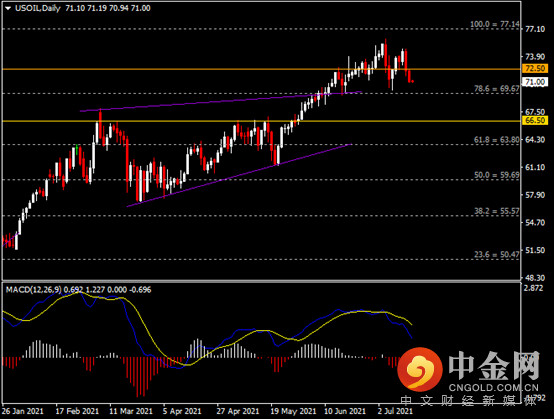554x419 pixels.
Task: Click the 2.872 MACD scale value
Action: point(534,288)
